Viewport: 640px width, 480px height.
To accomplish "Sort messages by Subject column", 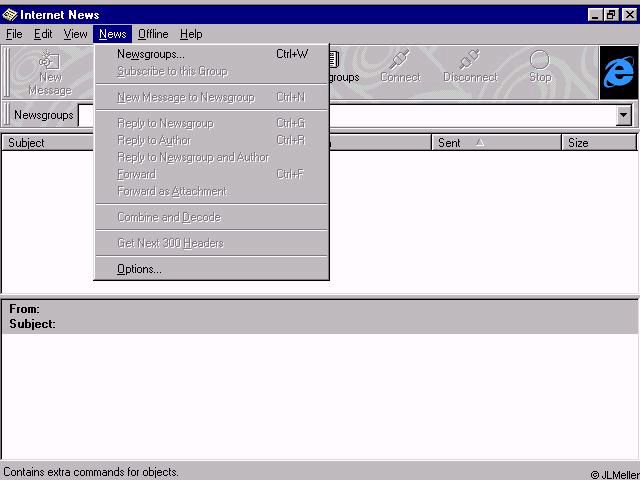I will tap(48, 143).
